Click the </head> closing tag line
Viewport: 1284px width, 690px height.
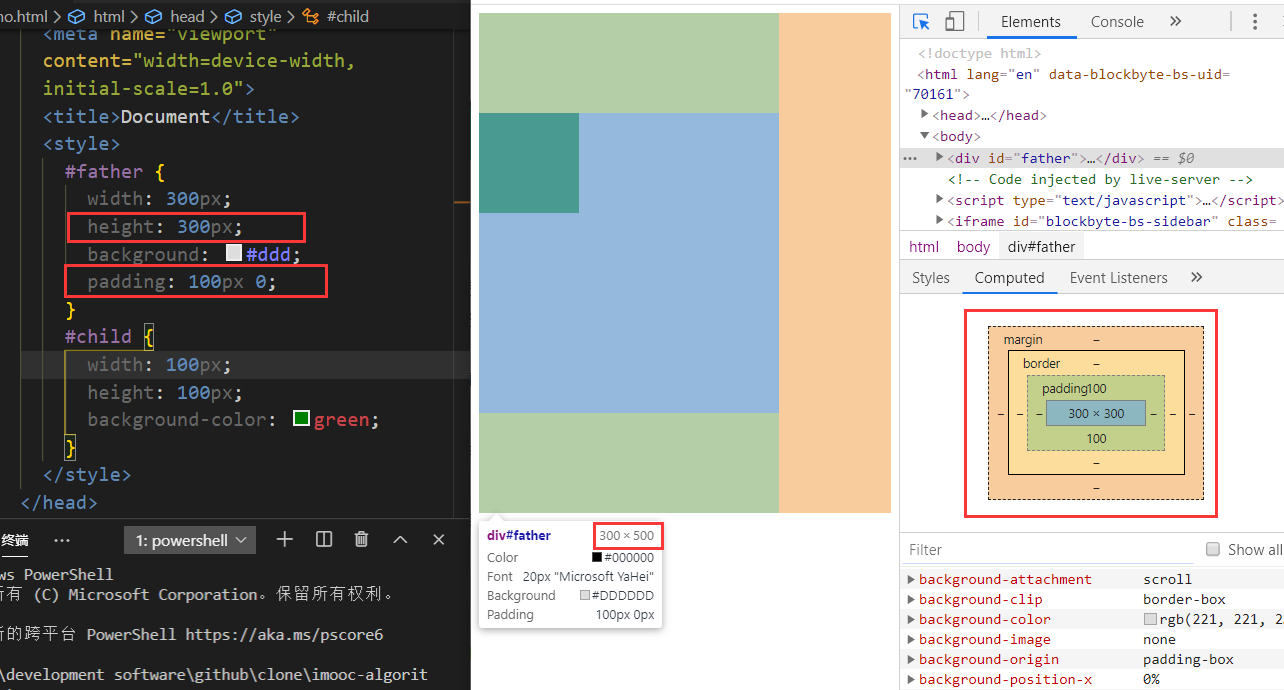click(59, 502)
